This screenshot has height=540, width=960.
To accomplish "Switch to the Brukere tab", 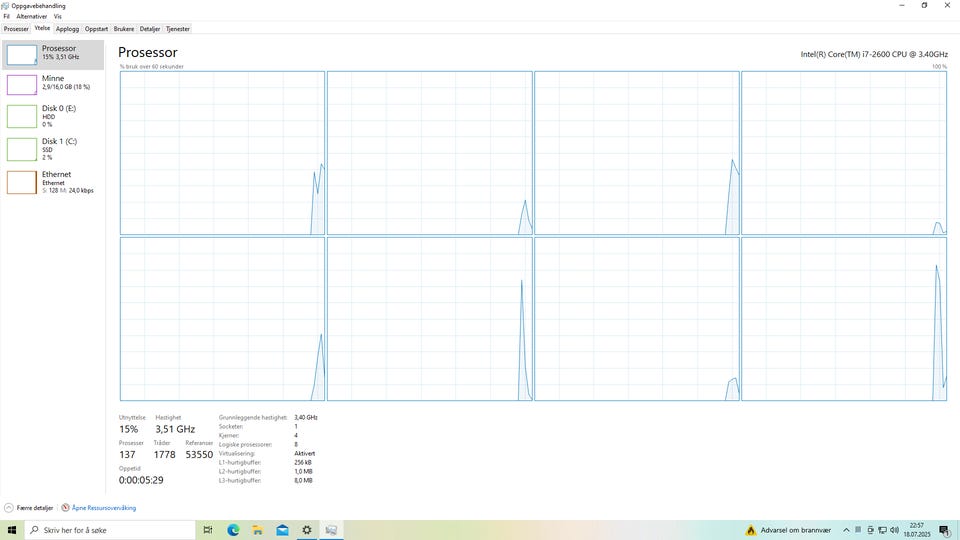I will (x=124, y=29).
